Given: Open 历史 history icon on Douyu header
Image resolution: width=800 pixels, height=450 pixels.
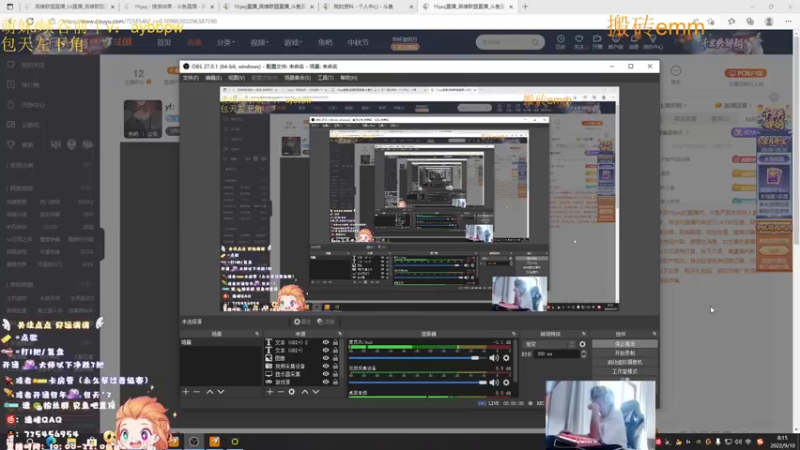Looking at the screenshot, I should click(560, 42).
